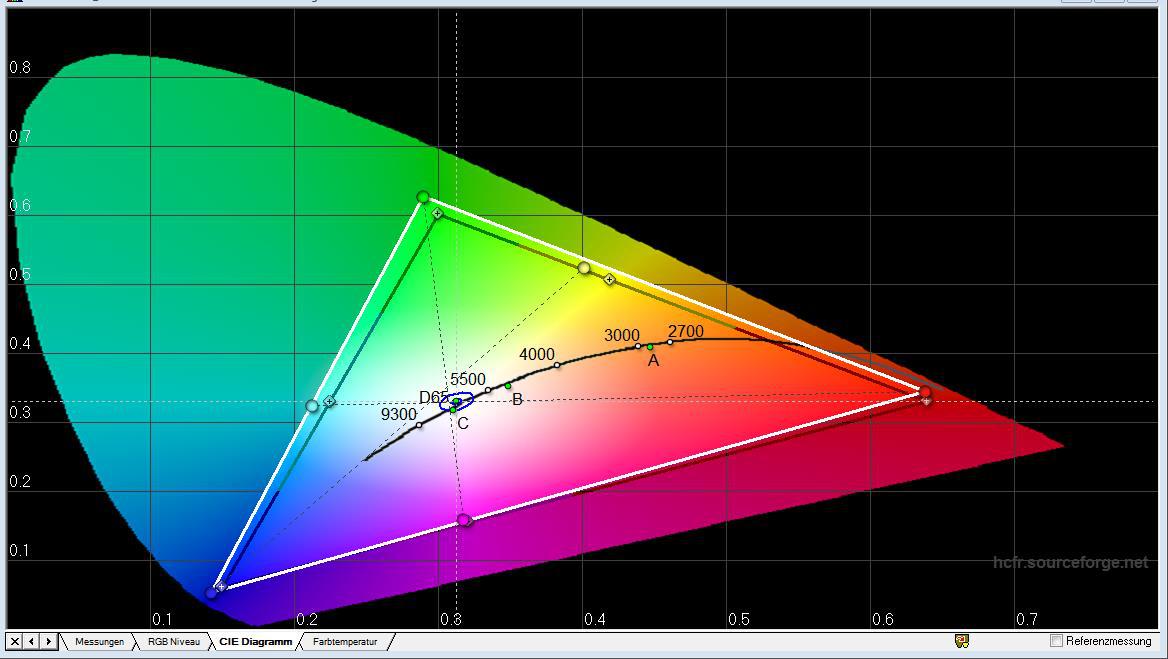Enable the Referenzmessung checkbox
Screen dimensions: 1168x659
click(1056, 640)
